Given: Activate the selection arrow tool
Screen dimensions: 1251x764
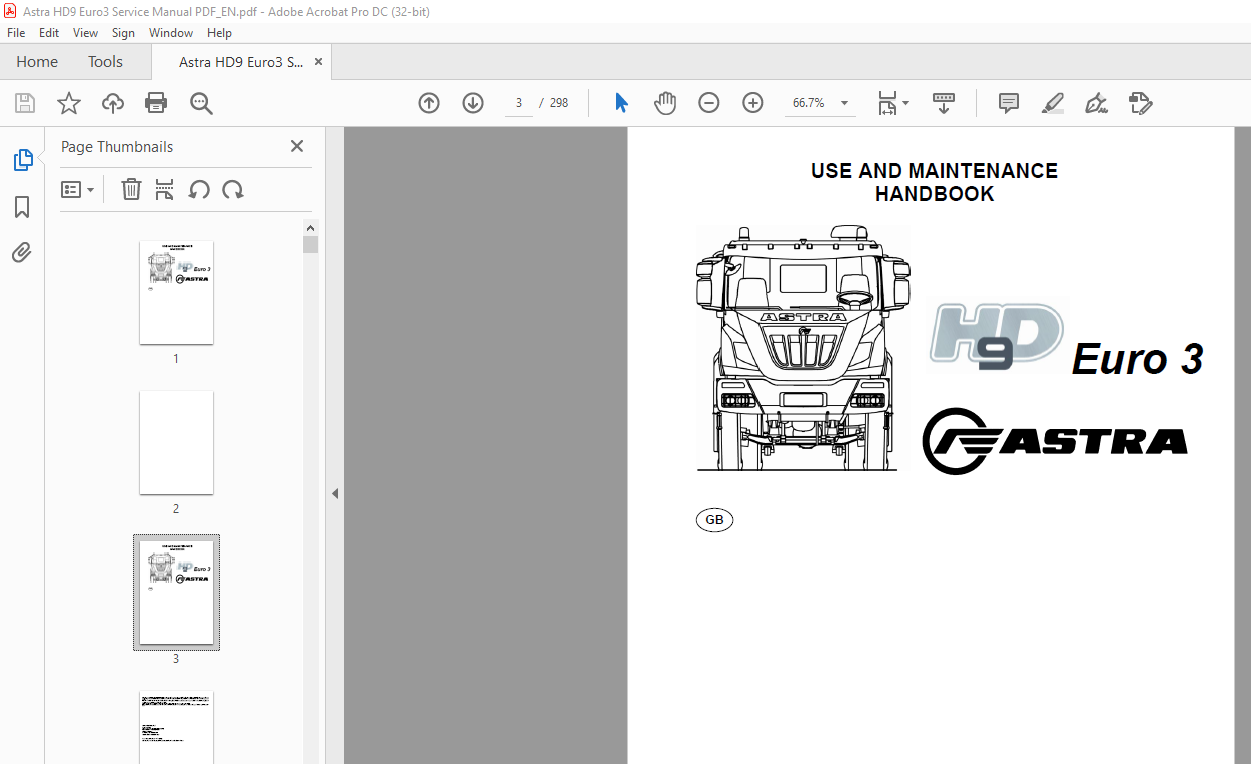Looking at the screenshot, I should (x=621, y=103).
